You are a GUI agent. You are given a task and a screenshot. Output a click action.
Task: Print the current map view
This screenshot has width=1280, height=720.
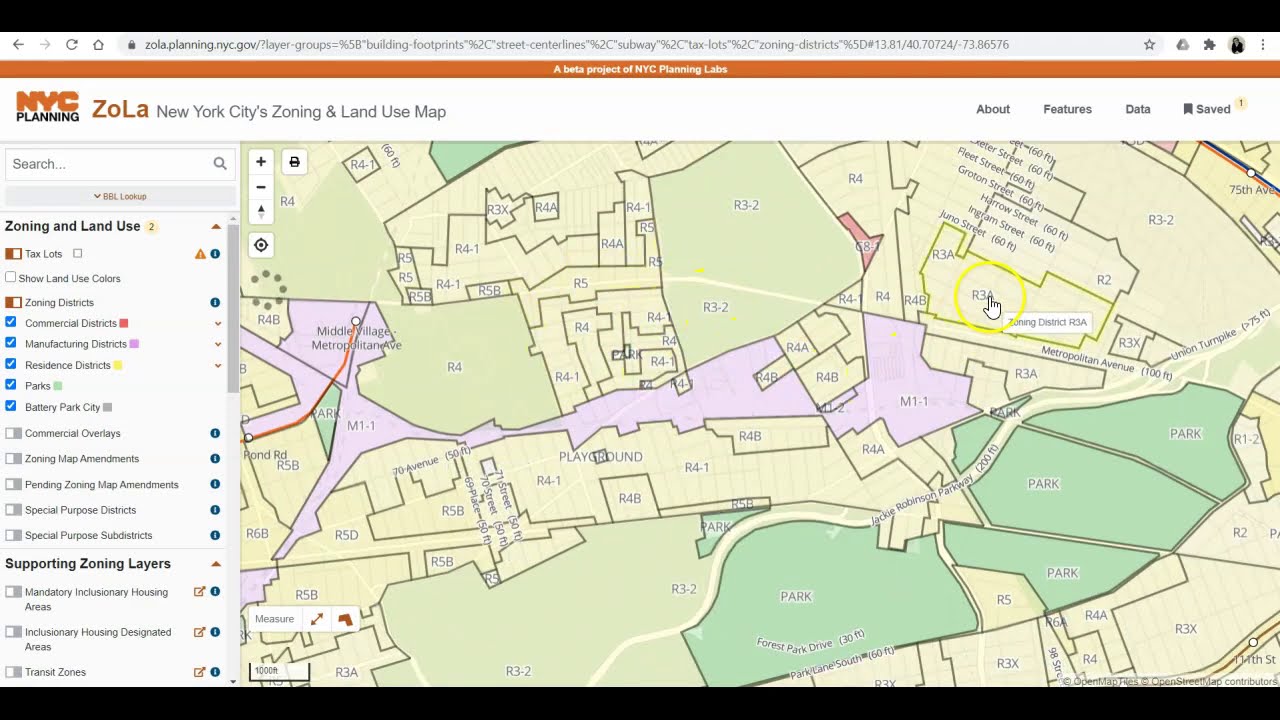pos(294,162)
